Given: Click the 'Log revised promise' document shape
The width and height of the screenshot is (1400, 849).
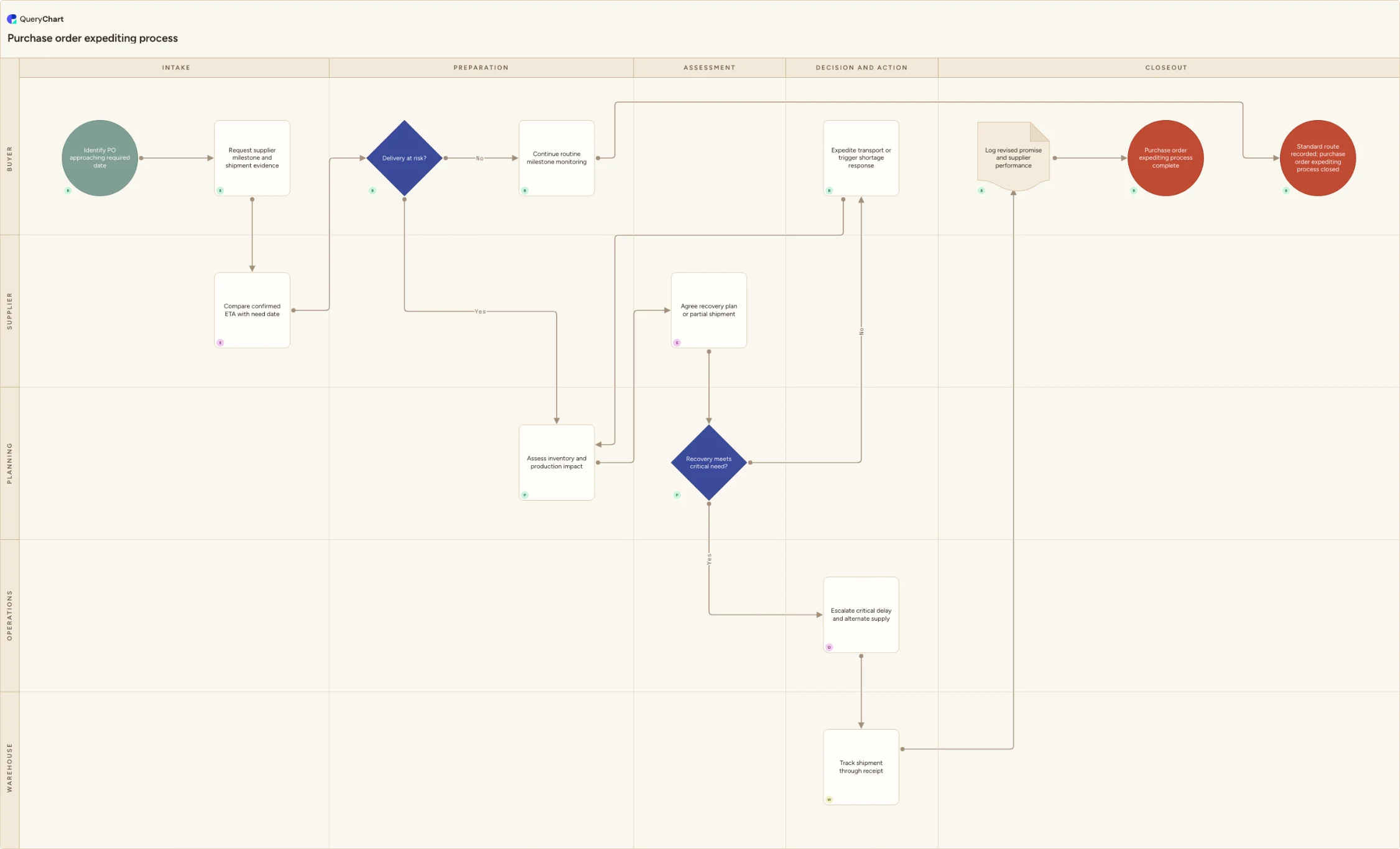Looking at the screenshot, I should click(x=1014, y=157).
